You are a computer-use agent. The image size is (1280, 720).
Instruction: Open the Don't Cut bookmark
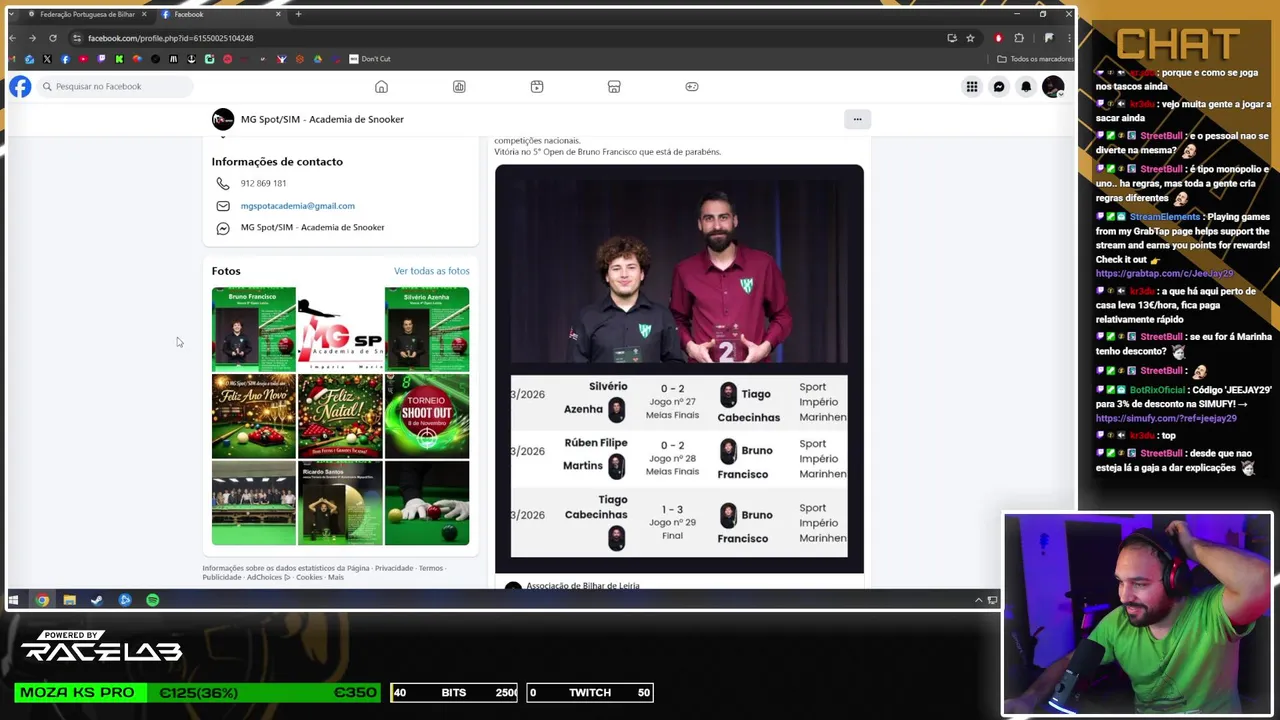pos(370,59)
